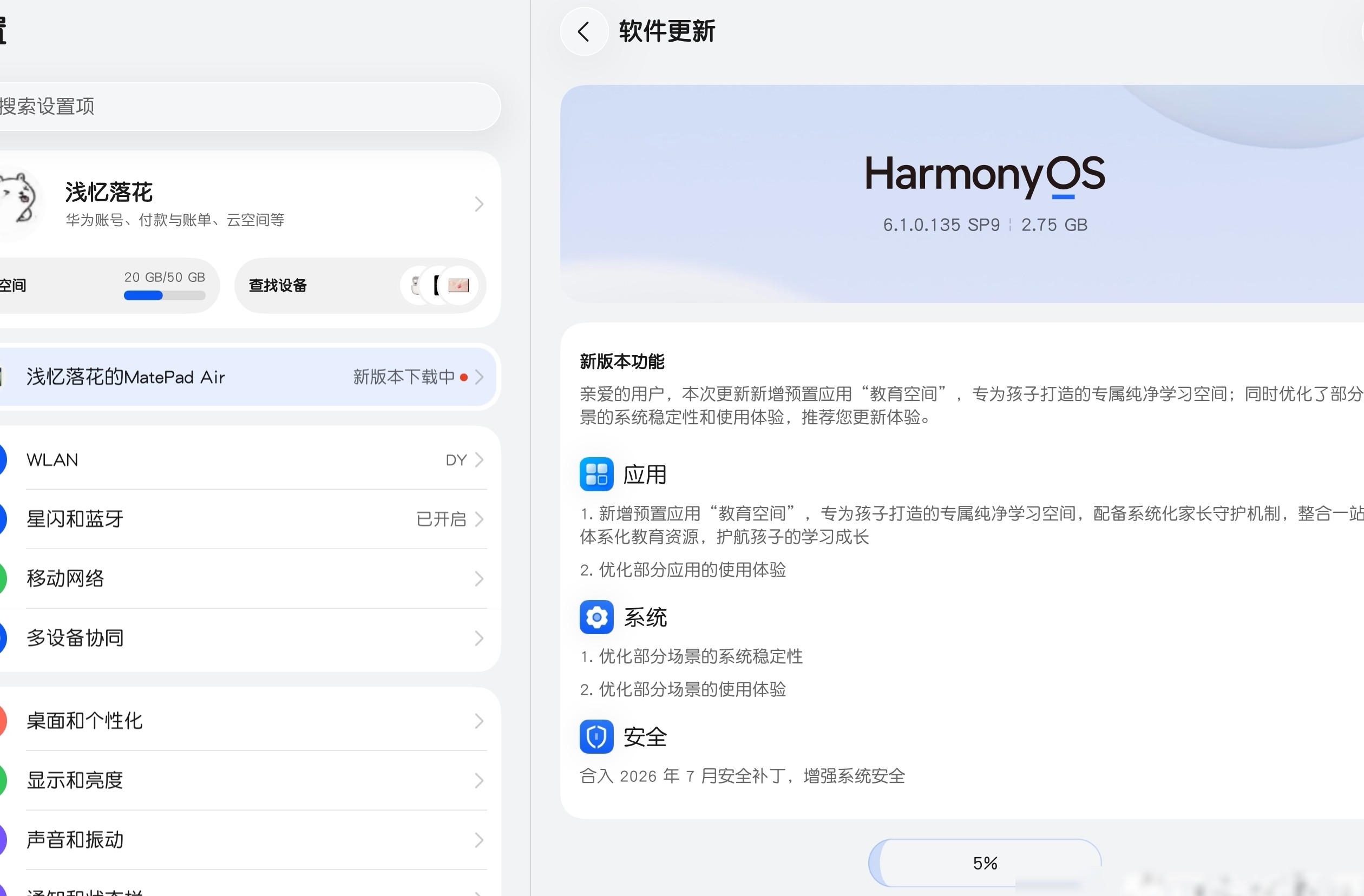This screenshot has width=1364, height=896.
Task: Click the WLAN network name DY
Action: [456, 460]
